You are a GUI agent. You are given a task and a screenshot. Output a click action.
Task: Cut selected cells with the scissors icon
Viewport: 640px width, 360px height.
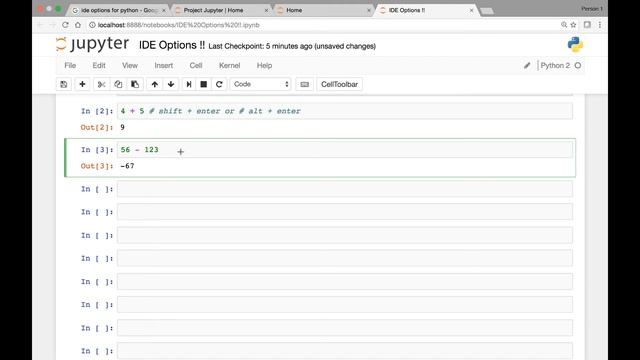tap(102, 84)
